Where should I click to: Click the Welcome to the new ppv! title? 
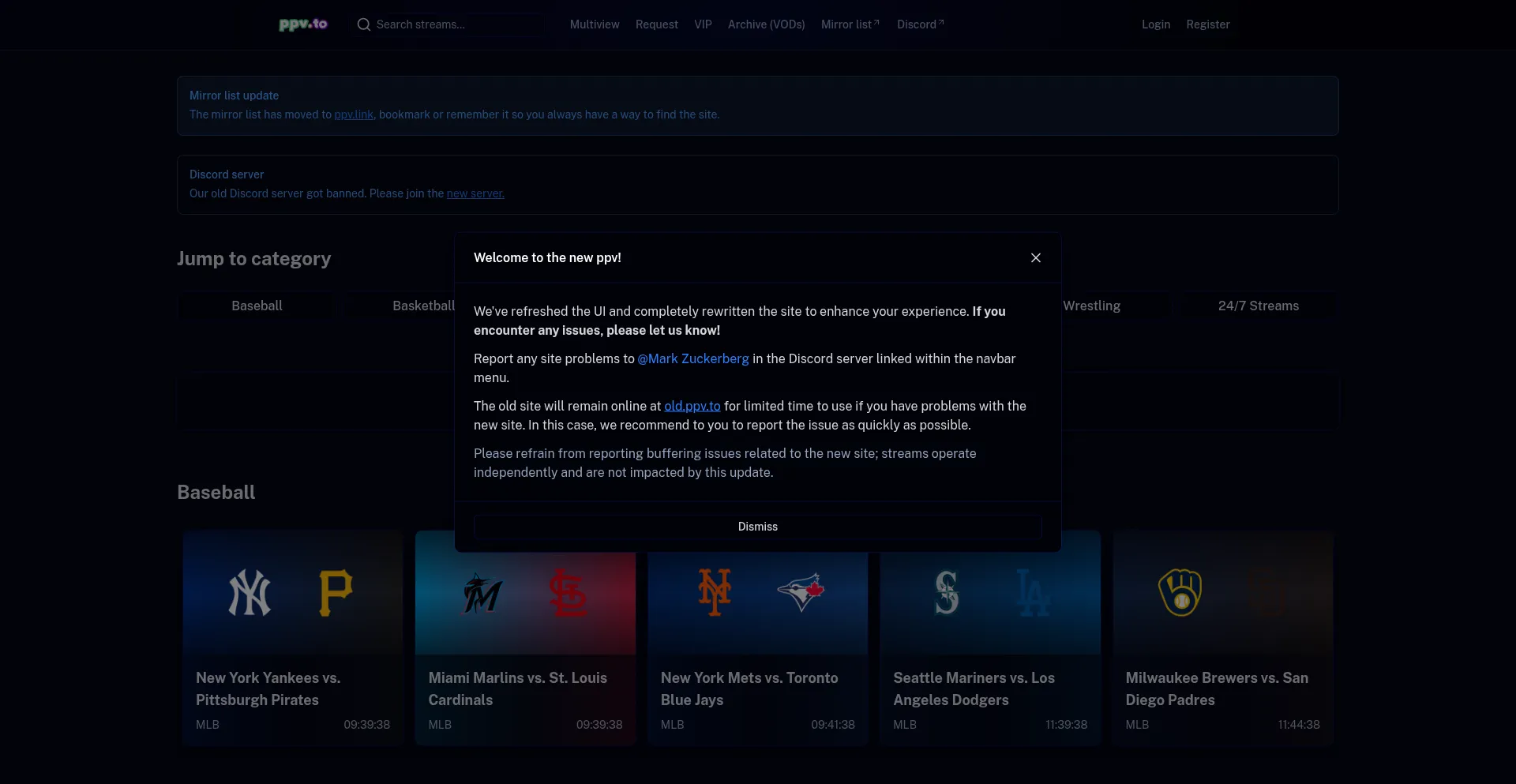pyautogui.click(x=547, y=258)
